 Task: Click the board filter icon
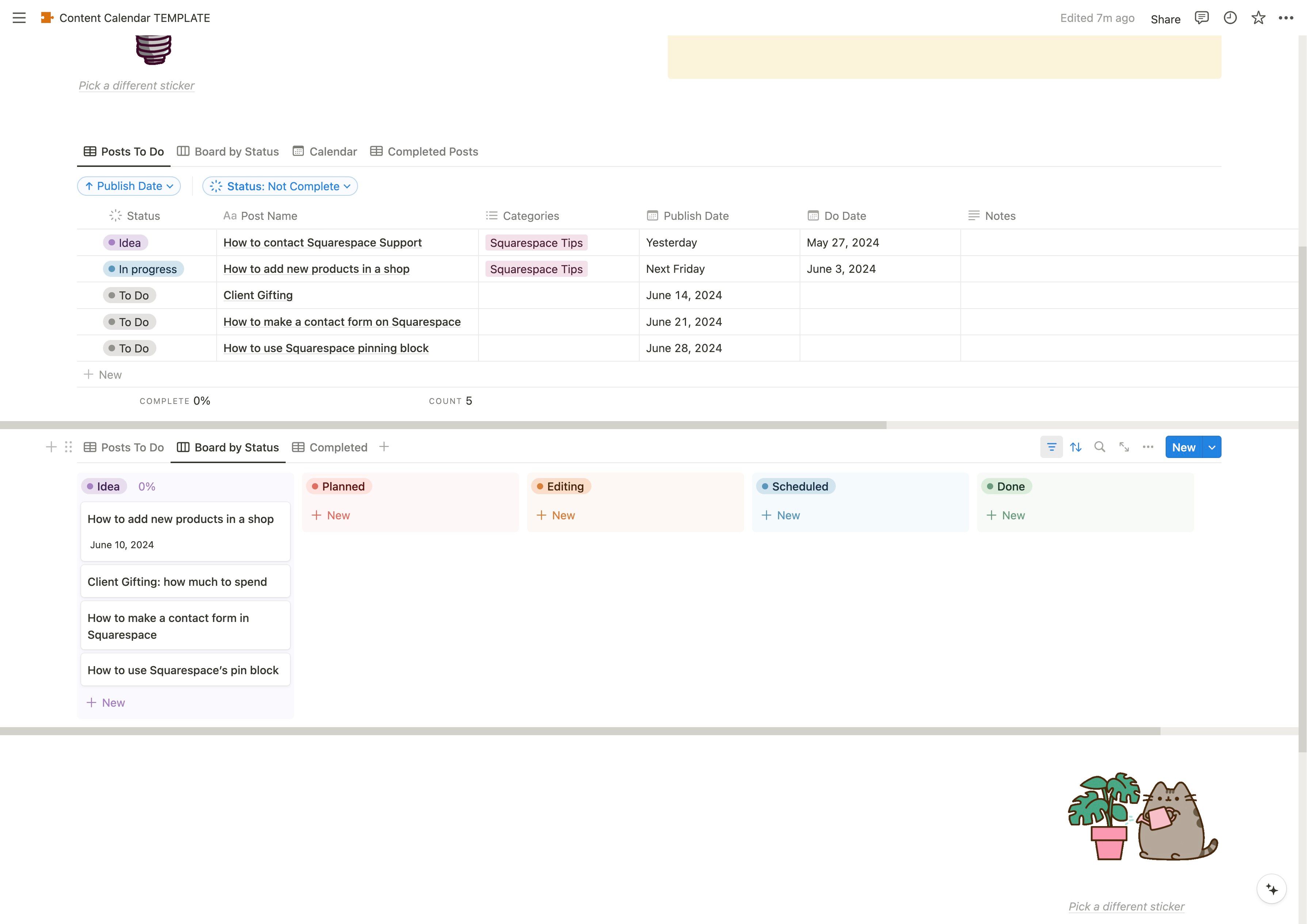(x=1051, y=447)
